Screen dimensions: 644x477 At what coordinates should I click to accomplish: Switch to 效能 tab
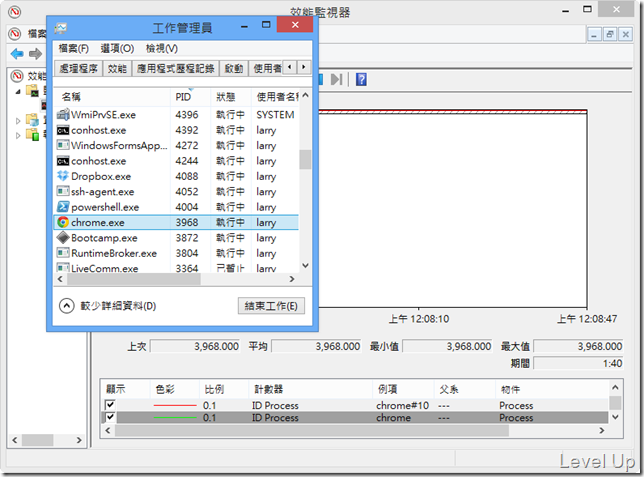(x=117, y=69)
